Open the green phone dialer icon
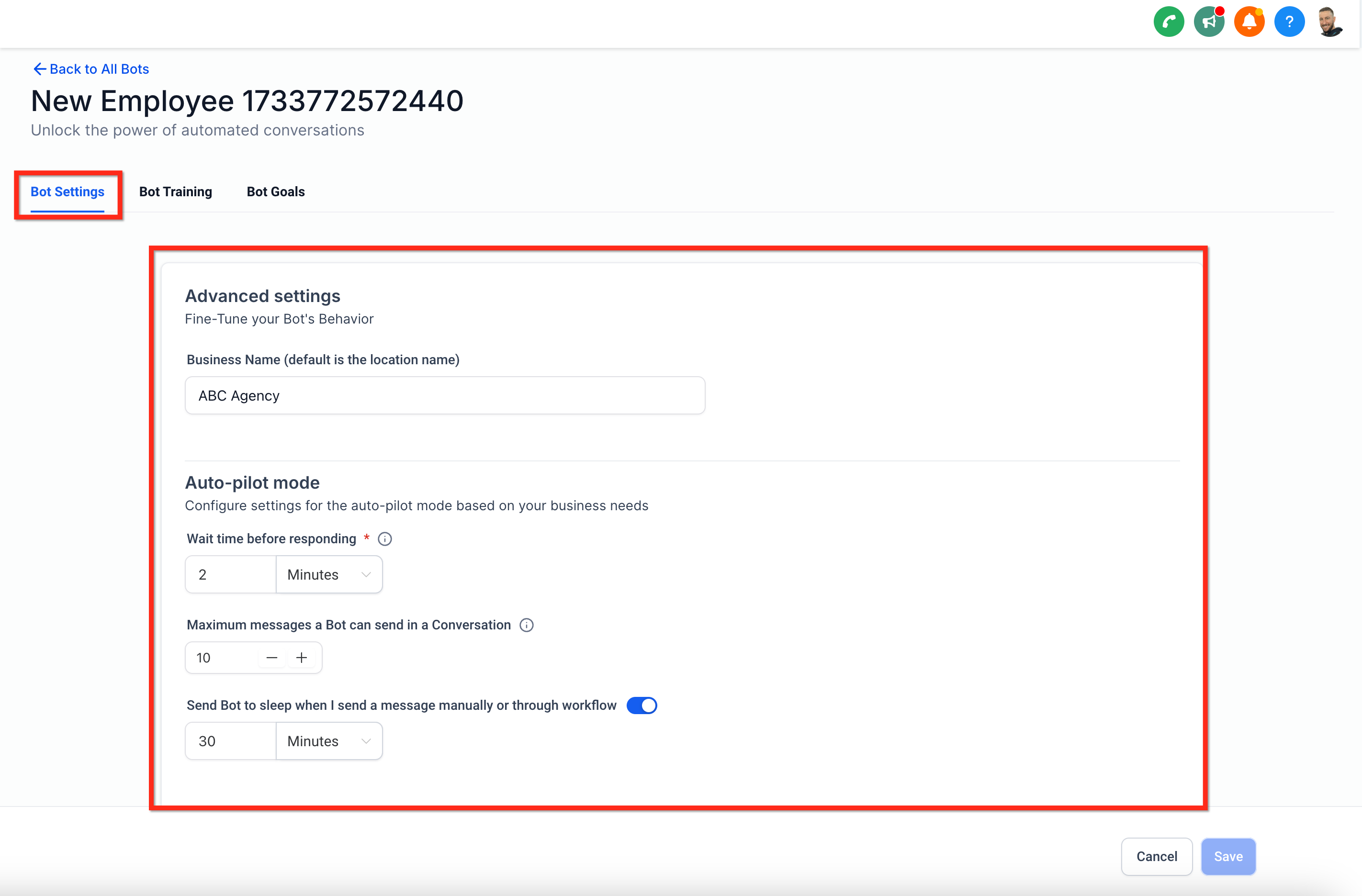Screen dimensions: 1362x896 [1169, 22]
